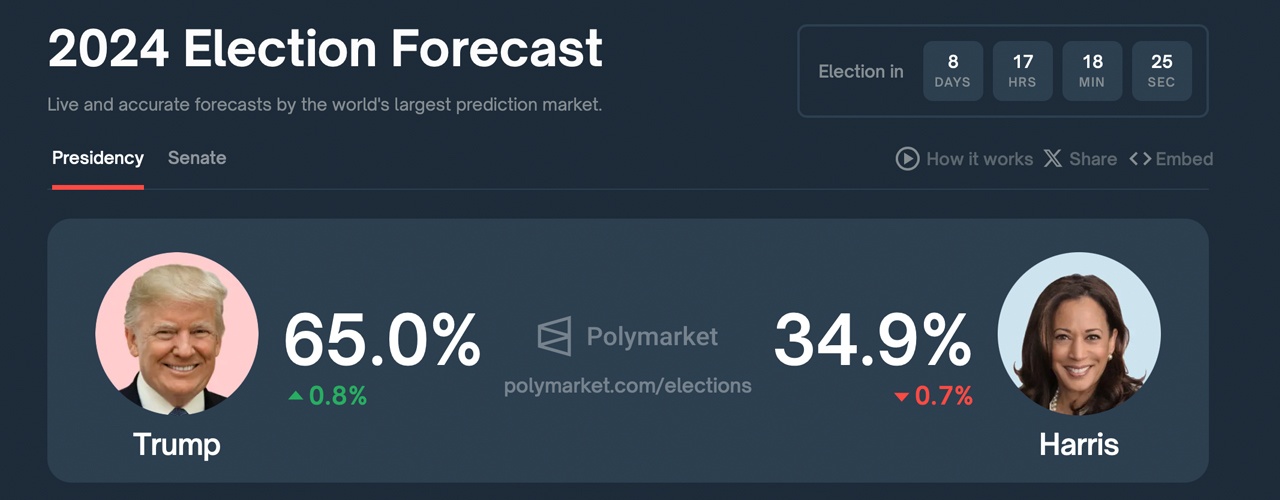This screenshot has width=1280, height=500.
Task: Click the Polymarket logo icon
Action: [x=554, y=336]
